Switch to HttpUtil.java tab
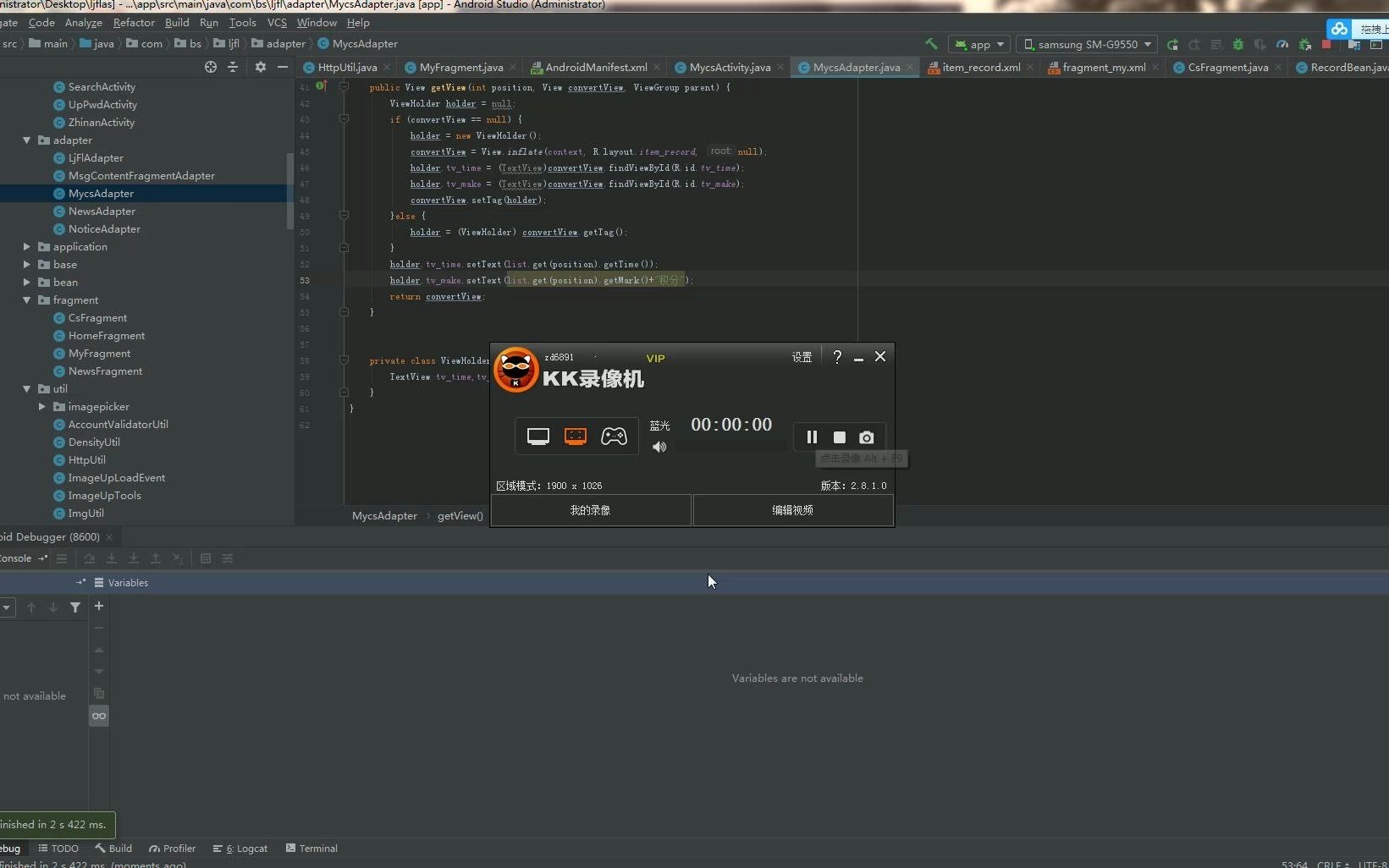 (347, 68)
